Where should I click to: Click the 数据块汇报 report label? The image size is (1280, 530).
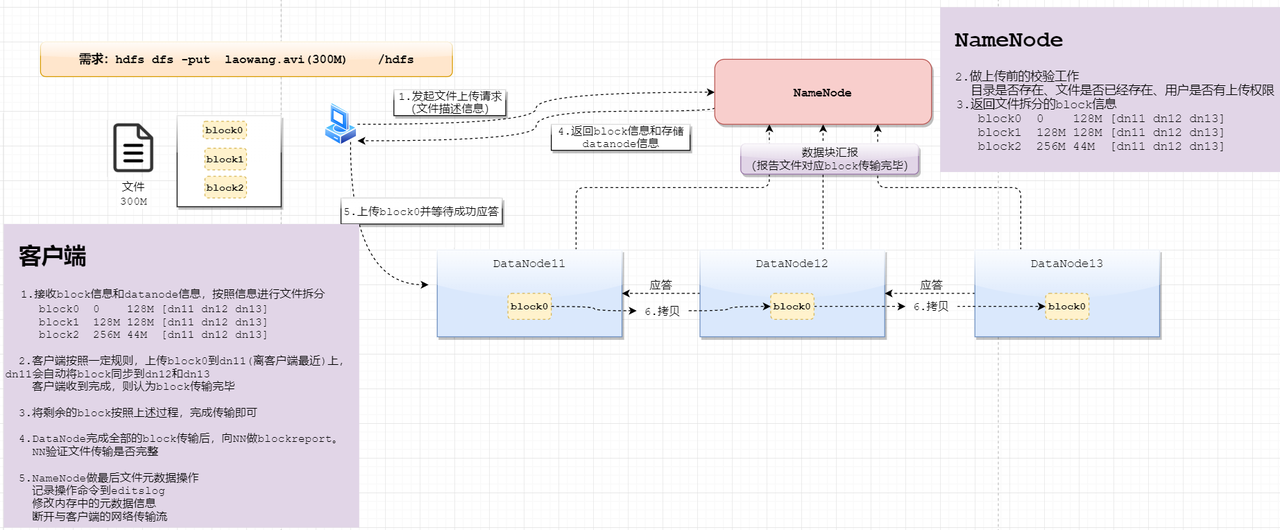click(831, 159)
